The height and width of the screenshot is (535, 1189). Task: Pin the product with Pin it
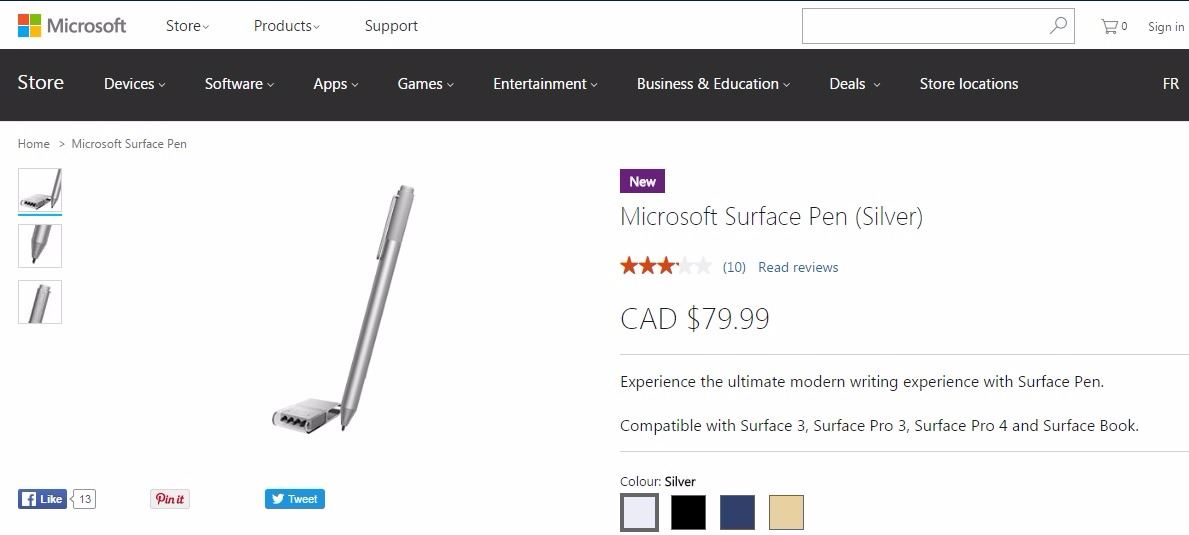[x=170, y=499]
